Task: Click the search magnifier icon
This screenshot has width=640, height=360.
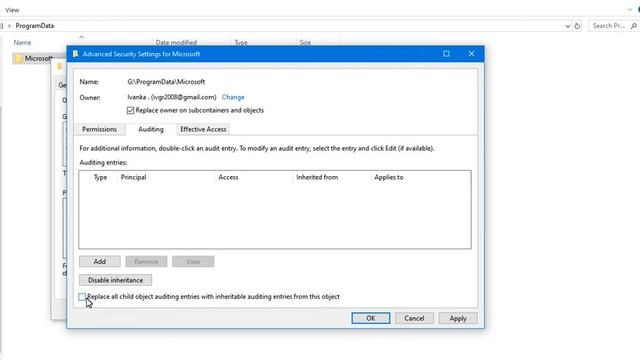Action: [x=633, y=26]
